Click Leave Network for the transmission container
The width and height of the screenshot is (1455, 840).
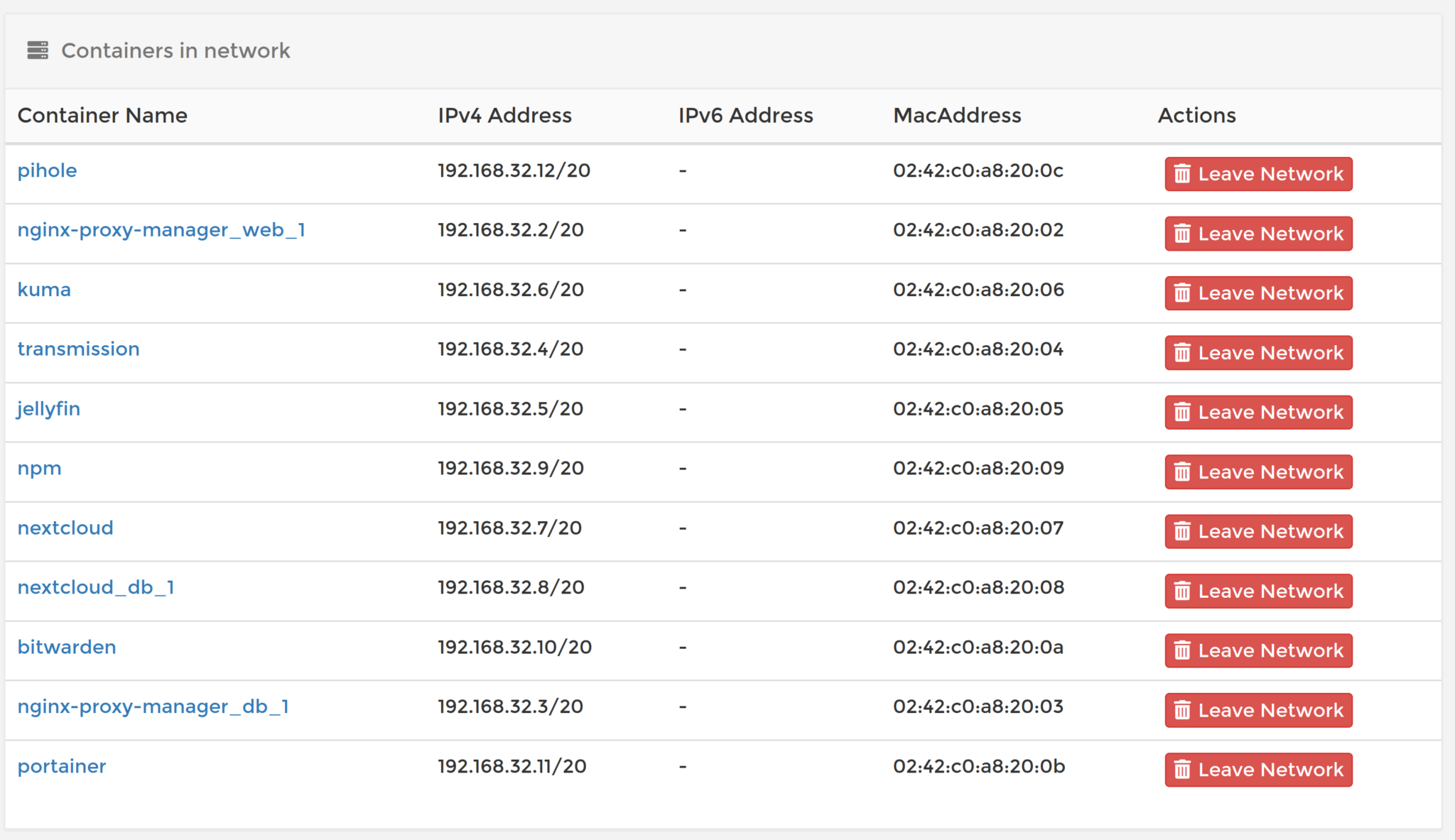(x=1258, y=353)
